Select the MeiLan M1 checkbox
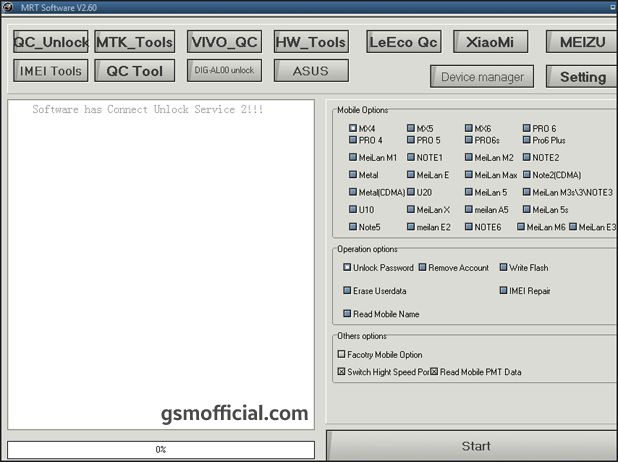 pos(353,157)
